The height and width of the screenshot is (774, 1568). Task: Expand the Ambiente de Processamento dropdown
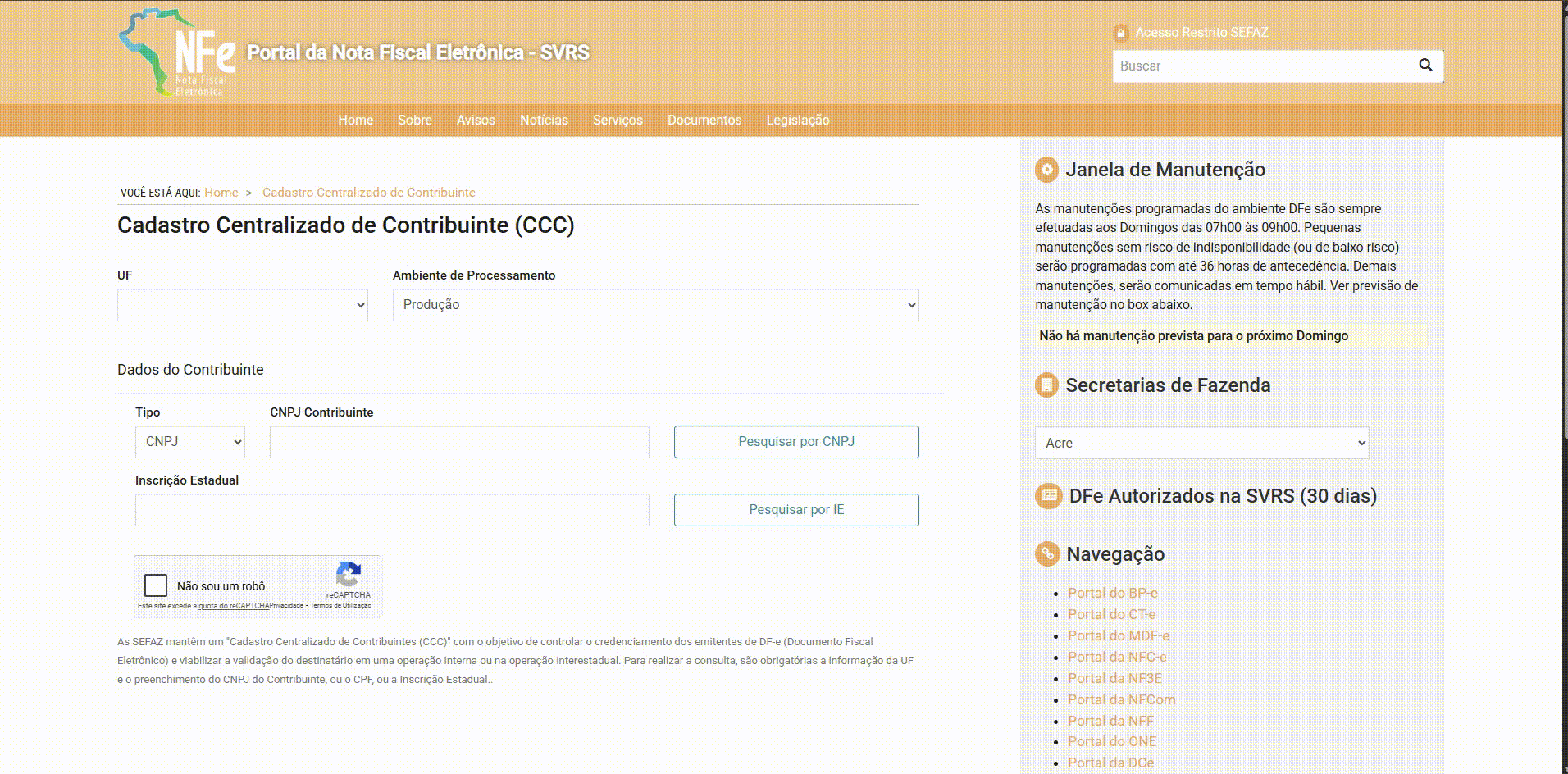(655, 305)
